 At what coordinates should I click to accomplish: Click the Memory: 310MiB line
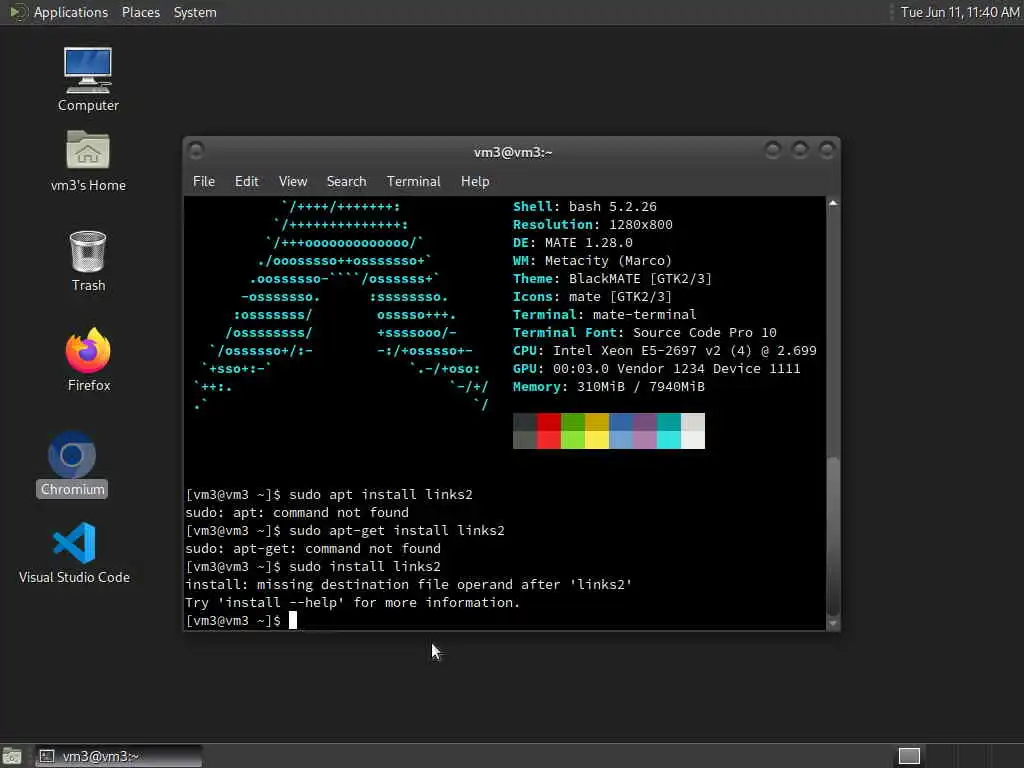coord(609,387)
